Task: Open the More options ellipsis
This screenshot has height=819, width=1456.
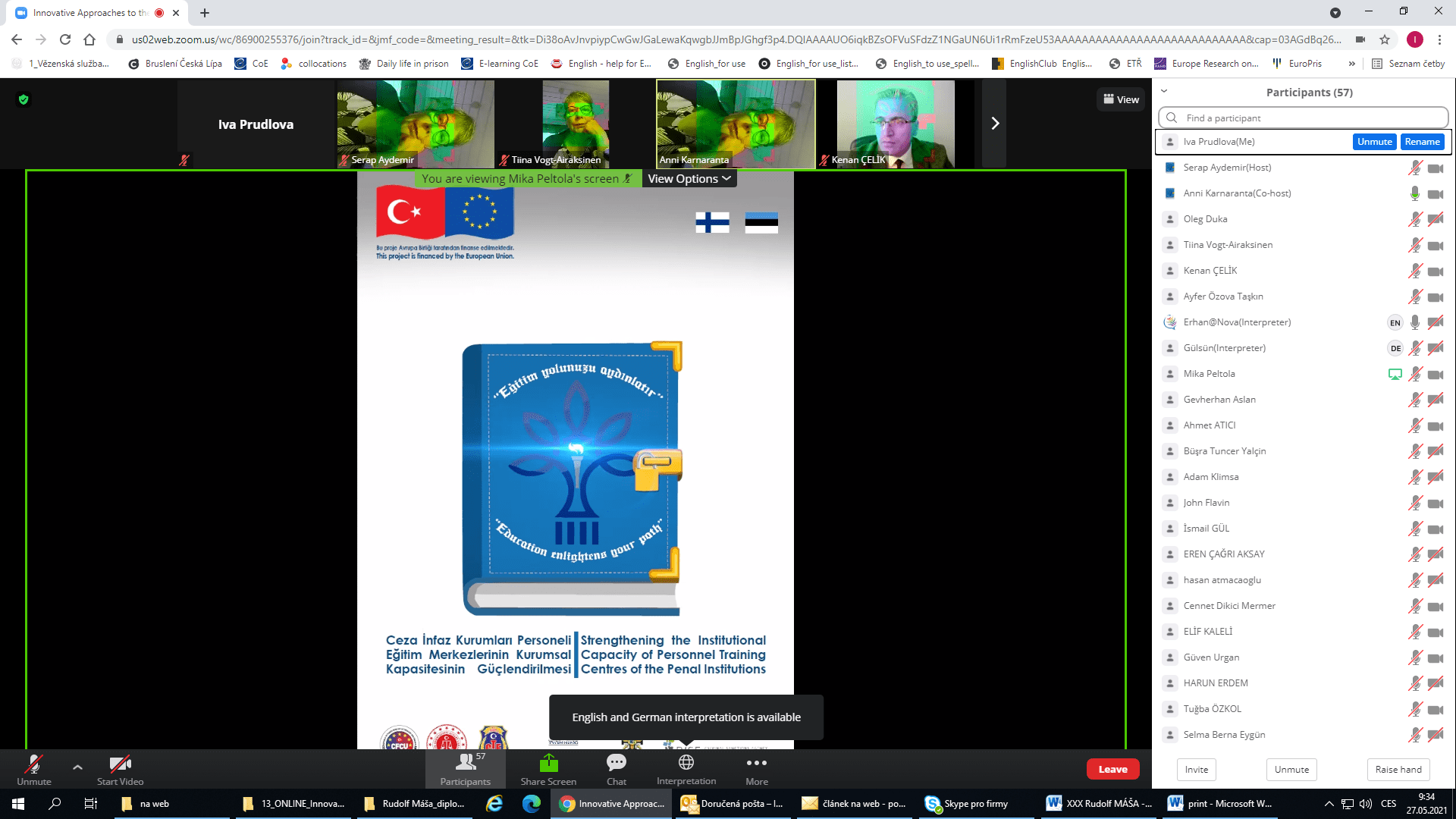Action: 756,763
